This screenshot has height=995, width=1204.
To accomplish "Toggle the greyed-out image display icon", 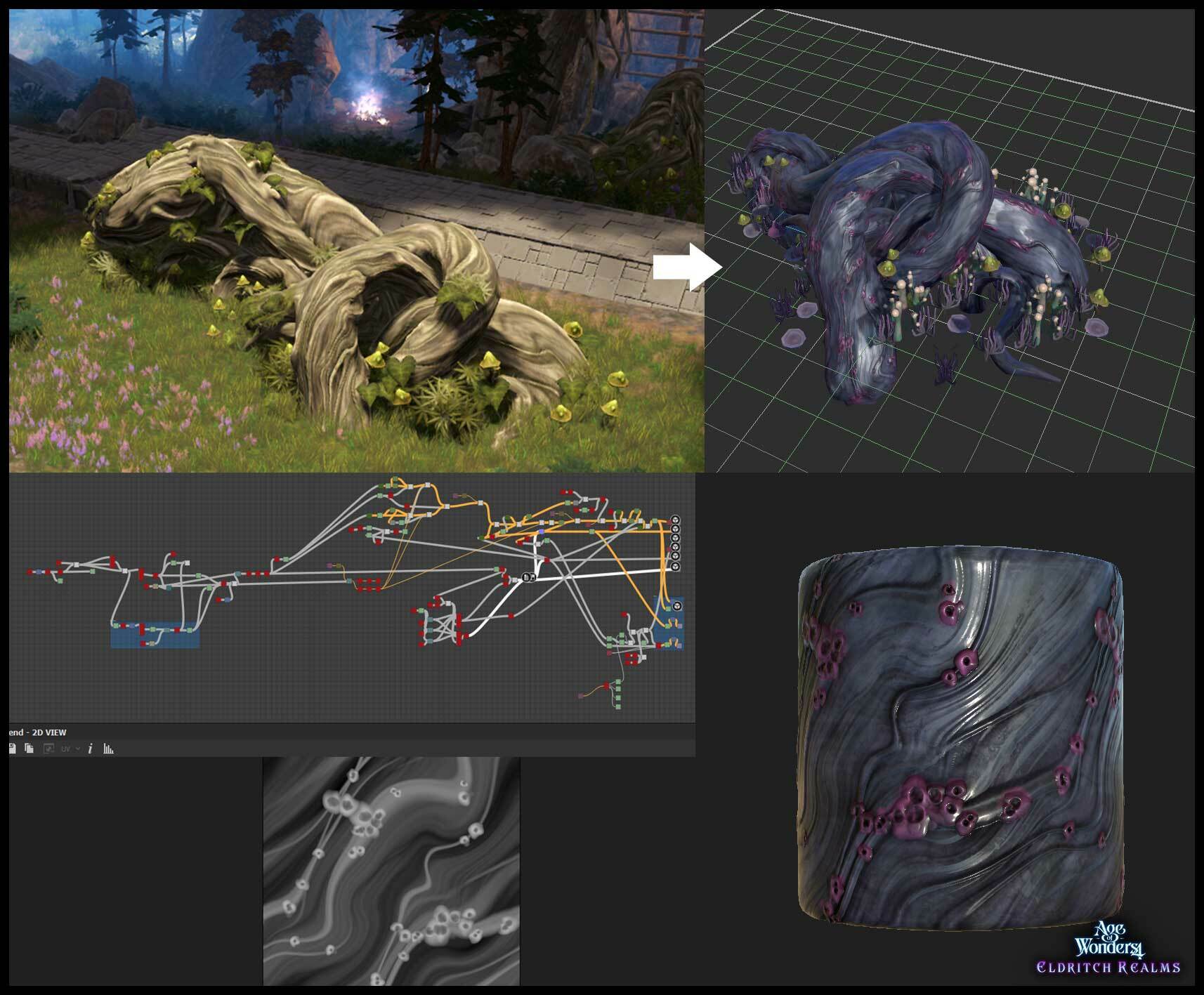I will [48, 749].
